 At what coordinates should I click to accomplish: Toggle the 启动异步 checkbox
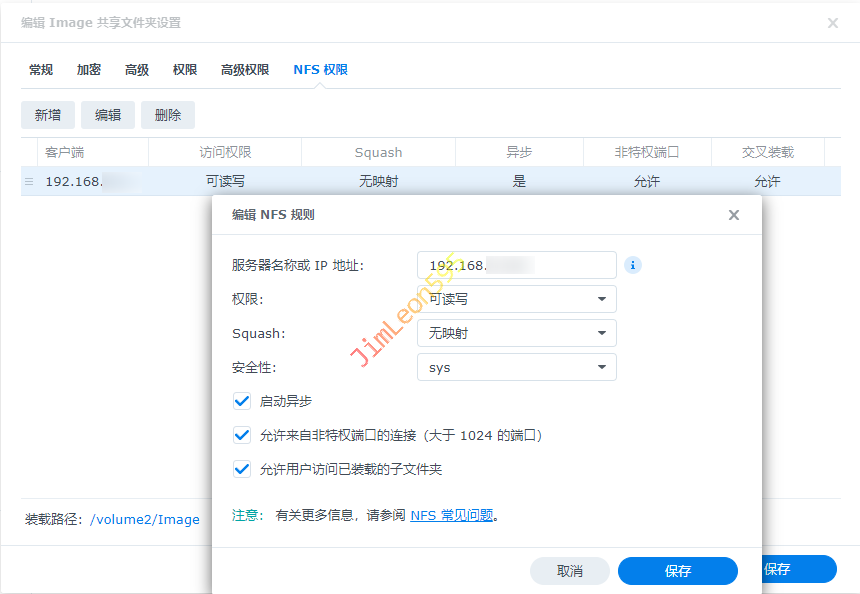pos(242,401)
